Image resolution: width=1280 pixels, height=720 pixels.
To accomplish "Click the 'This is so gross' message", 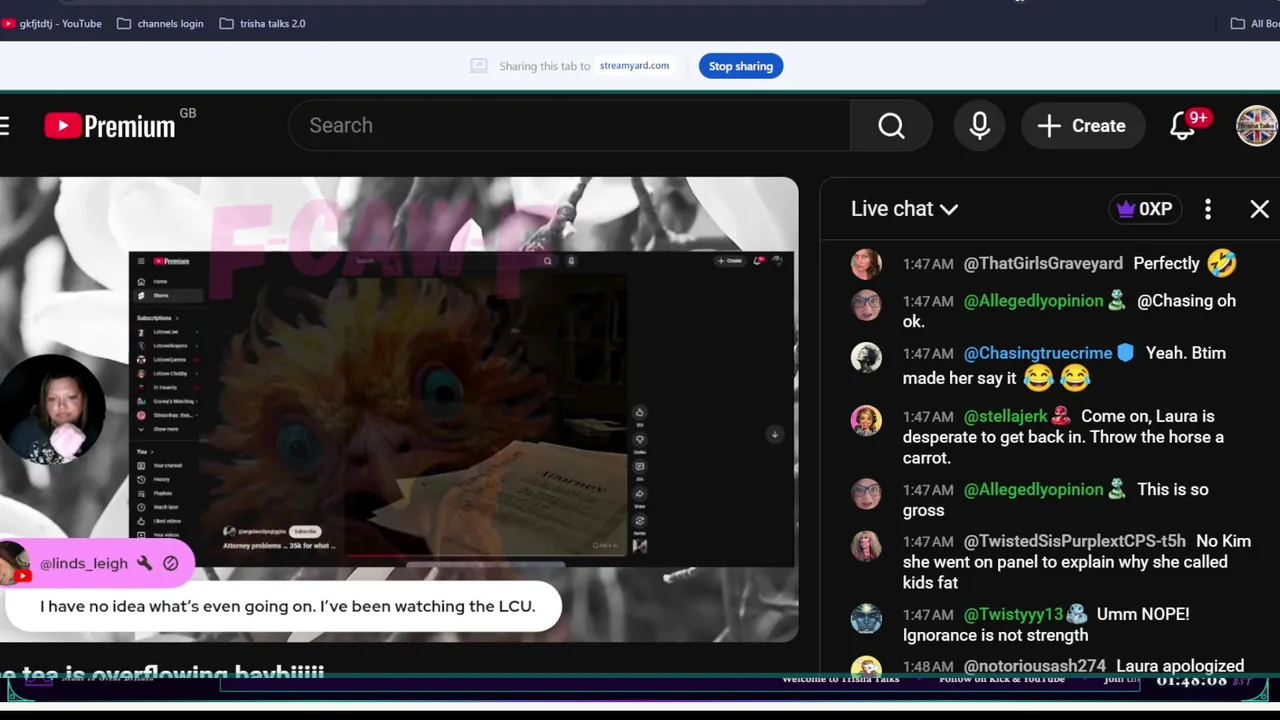I will coord(1055,499).
